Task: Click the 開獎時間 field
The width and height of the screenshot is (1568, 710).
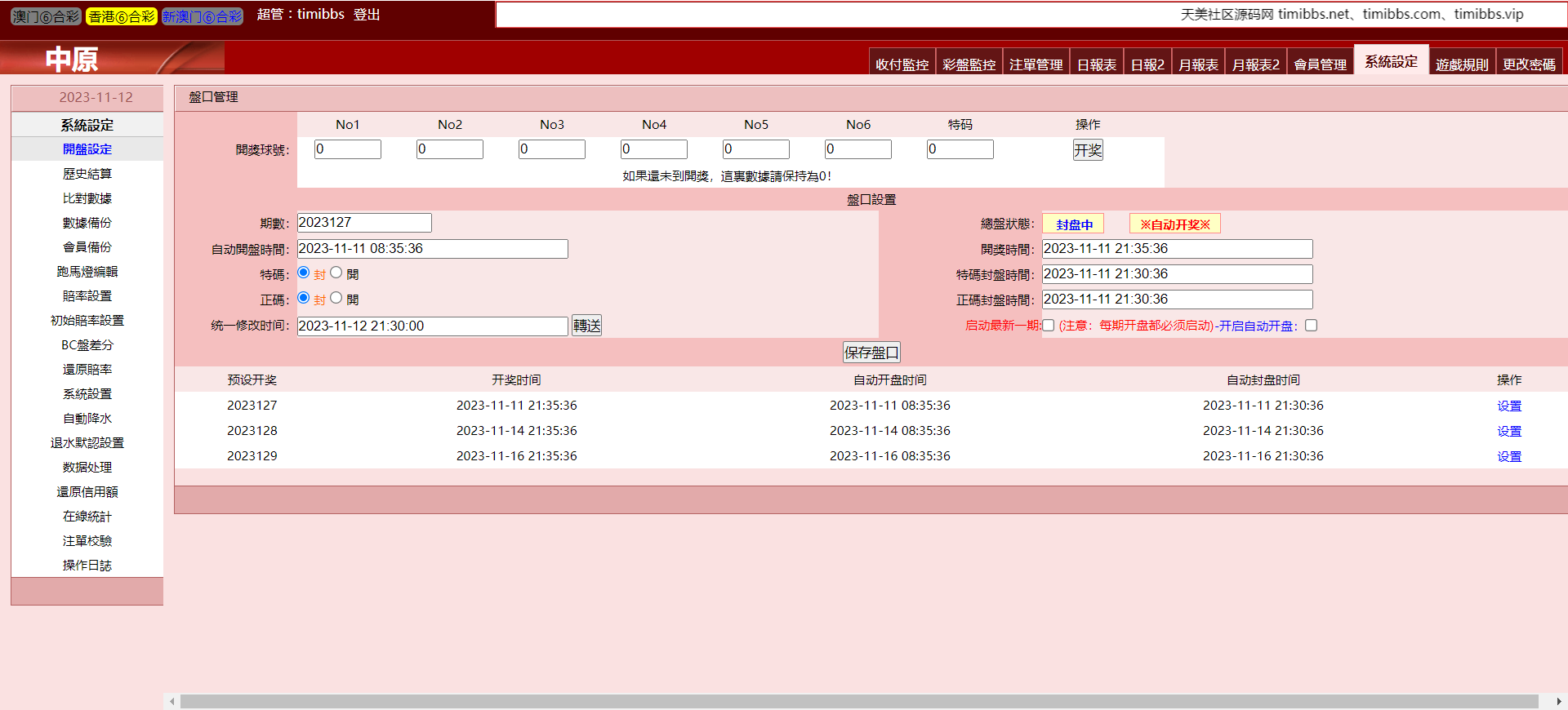Action: pyautogui.click(x=1178, y=249)
